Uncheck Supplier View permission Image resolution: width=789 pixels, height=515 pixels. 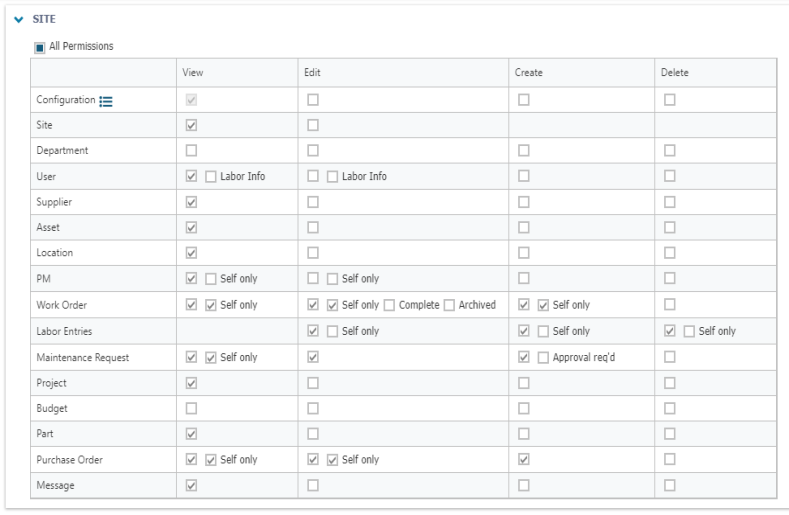click(x=191, y=202)
